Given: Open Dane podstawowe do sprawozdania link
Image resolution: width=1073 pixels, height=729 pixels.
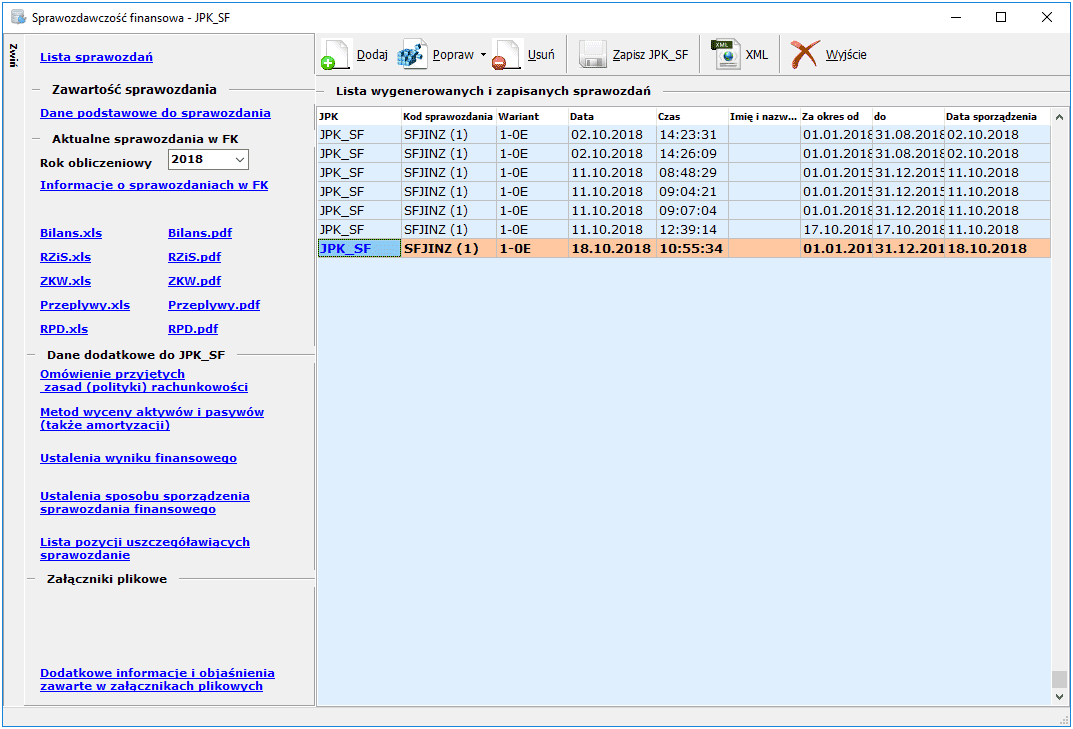Looking at the screenshot, I should point(155,113).
